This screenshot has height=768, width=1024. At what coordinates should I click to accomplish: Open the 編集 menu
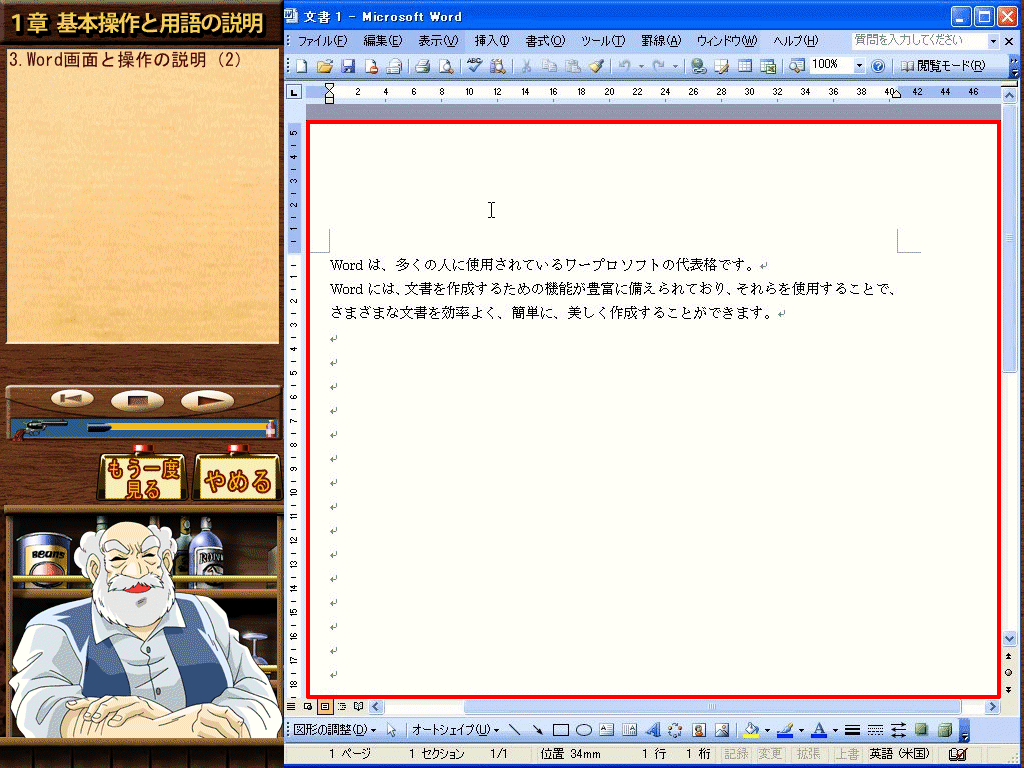pos(383,41)
